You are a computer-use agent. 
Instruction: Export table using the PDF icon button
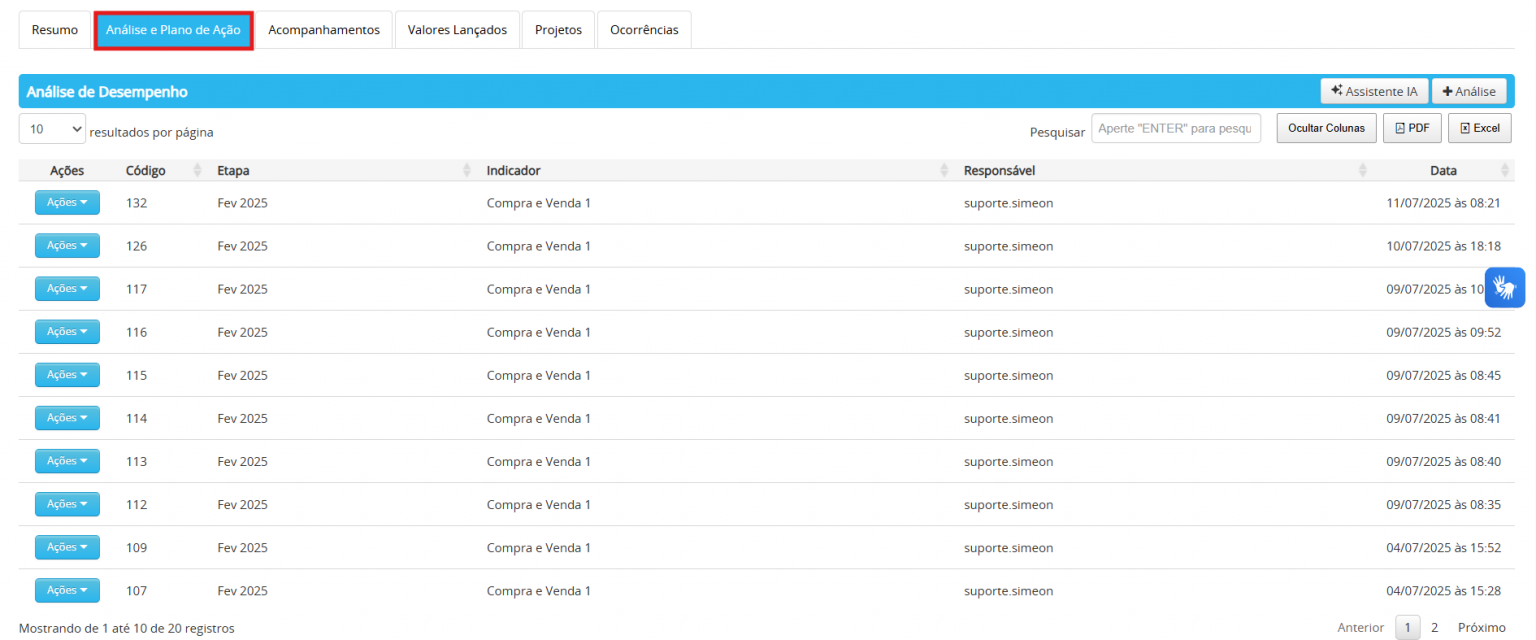tap(1412, 128)
